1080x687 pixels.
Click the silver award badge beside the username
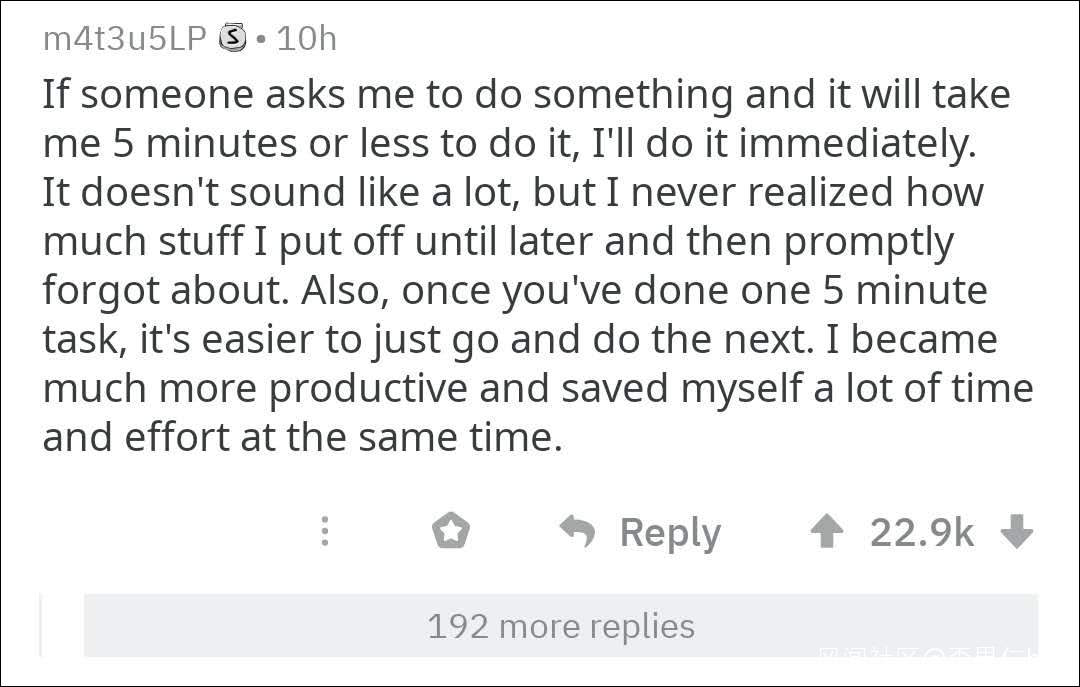click(x=232, y=39)
